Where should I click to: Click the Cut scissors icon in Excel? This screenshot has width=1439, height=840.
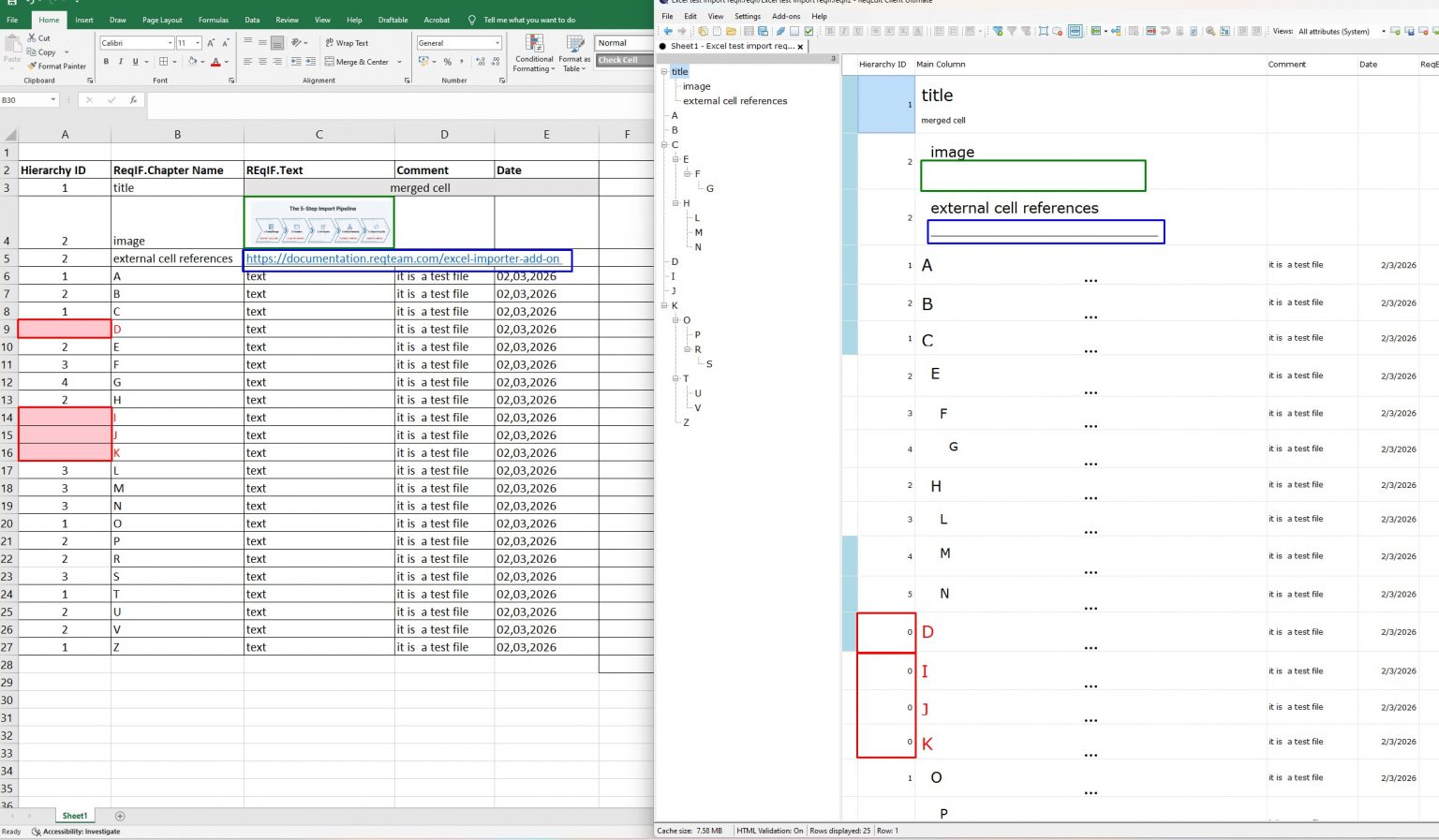coord(32,38)
